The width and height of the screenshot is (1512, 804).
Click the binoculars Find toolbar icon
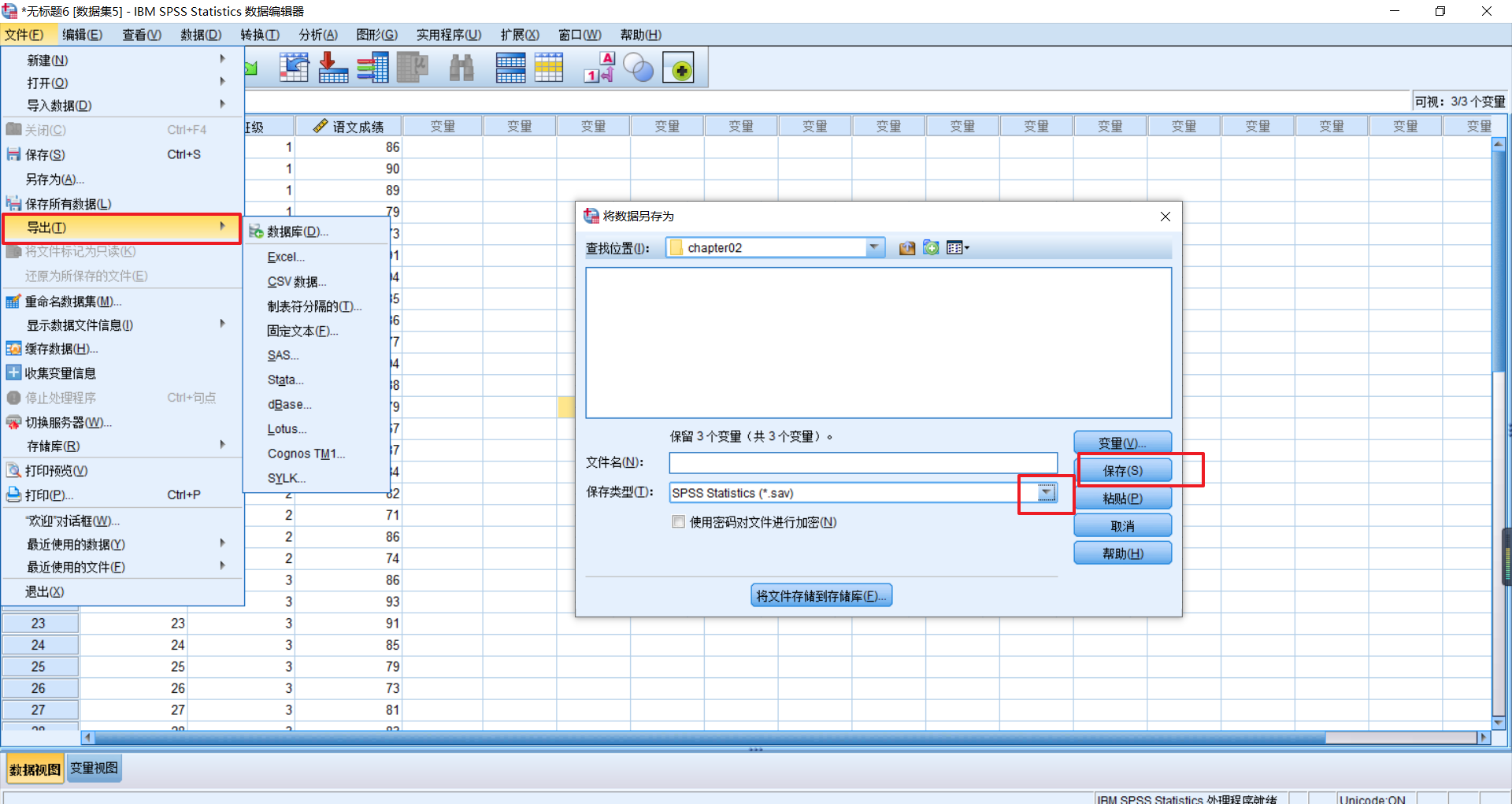click(x=461, y=69)
